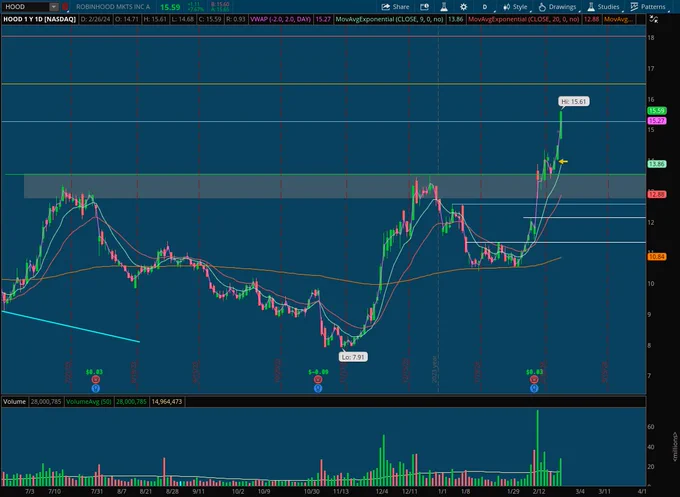Click the 13.86 EMA axis tag

(657, 164)
